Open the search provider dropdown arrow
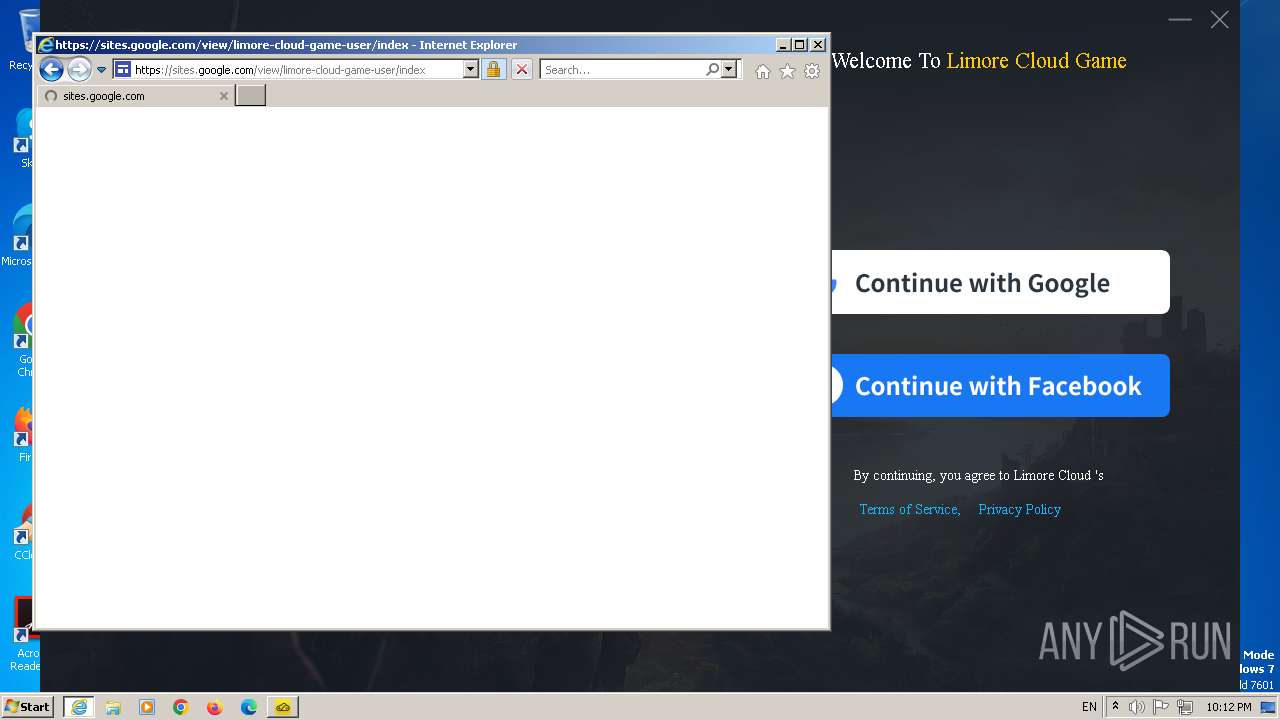Screen dimensions: 1280x720 tap(729, 69)
